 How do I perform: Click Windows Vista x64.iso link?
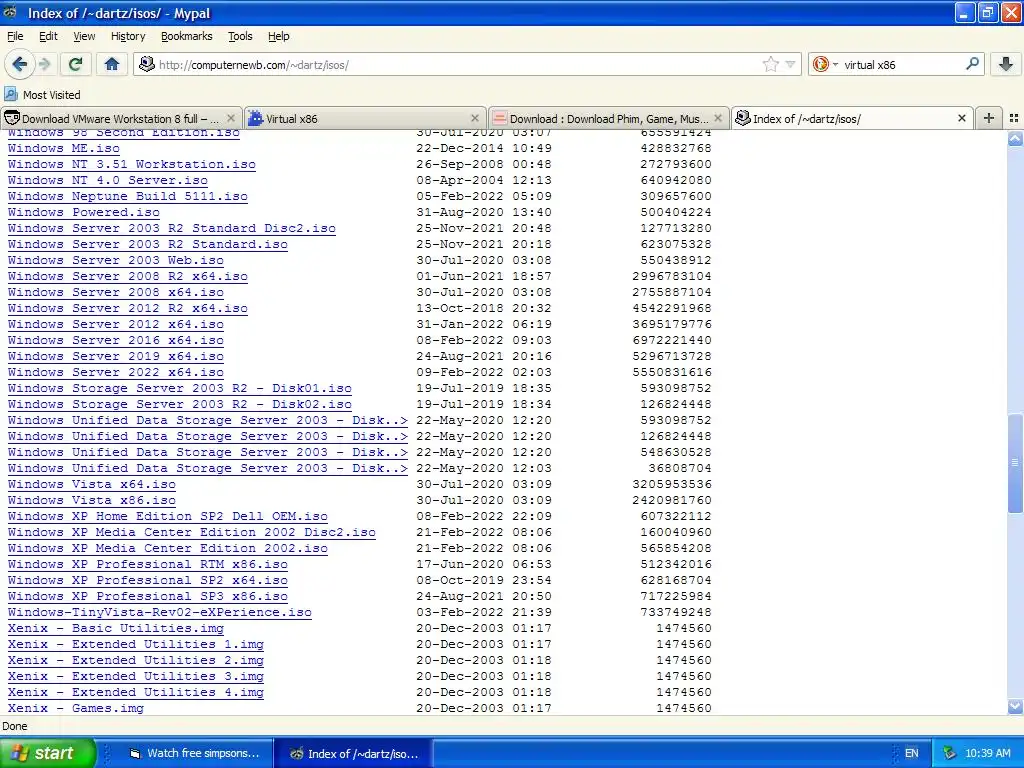[92, 484]
